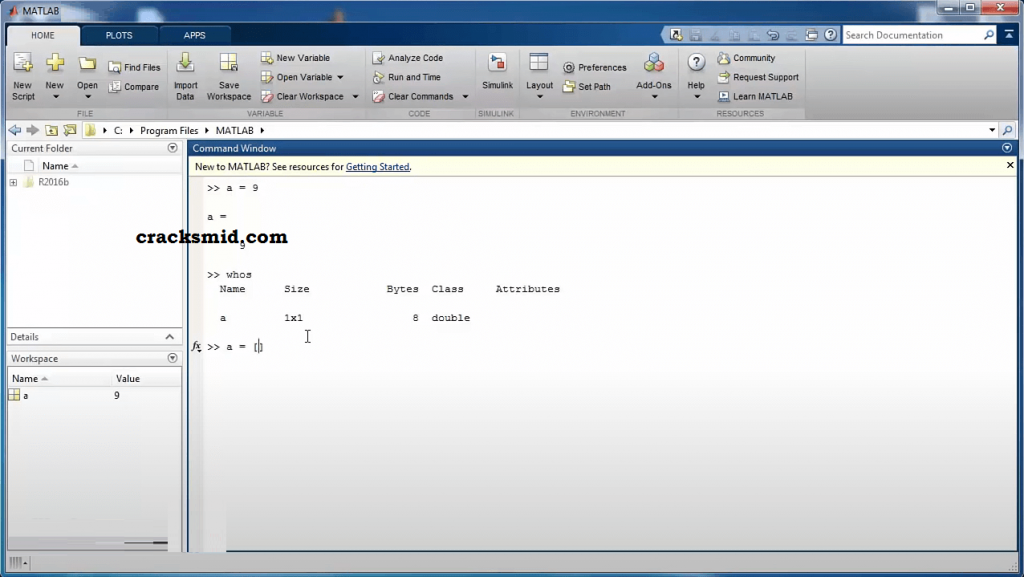
Task: Click the browse for folder icon
Action: point(70,130)
